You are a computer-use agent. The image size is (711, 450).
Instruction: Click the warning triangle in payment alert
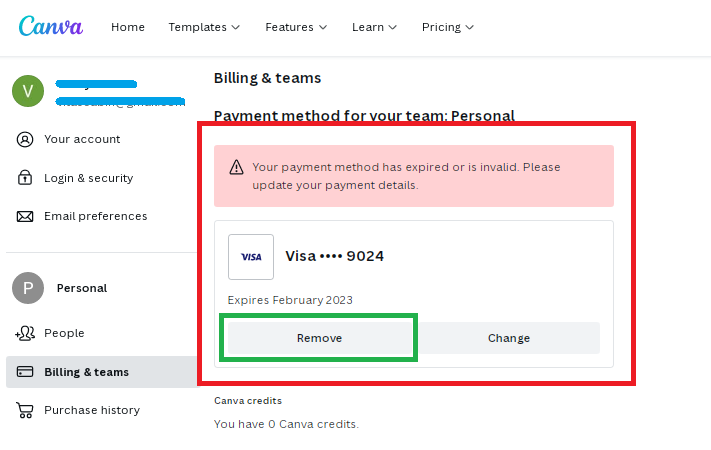point(236,167)
